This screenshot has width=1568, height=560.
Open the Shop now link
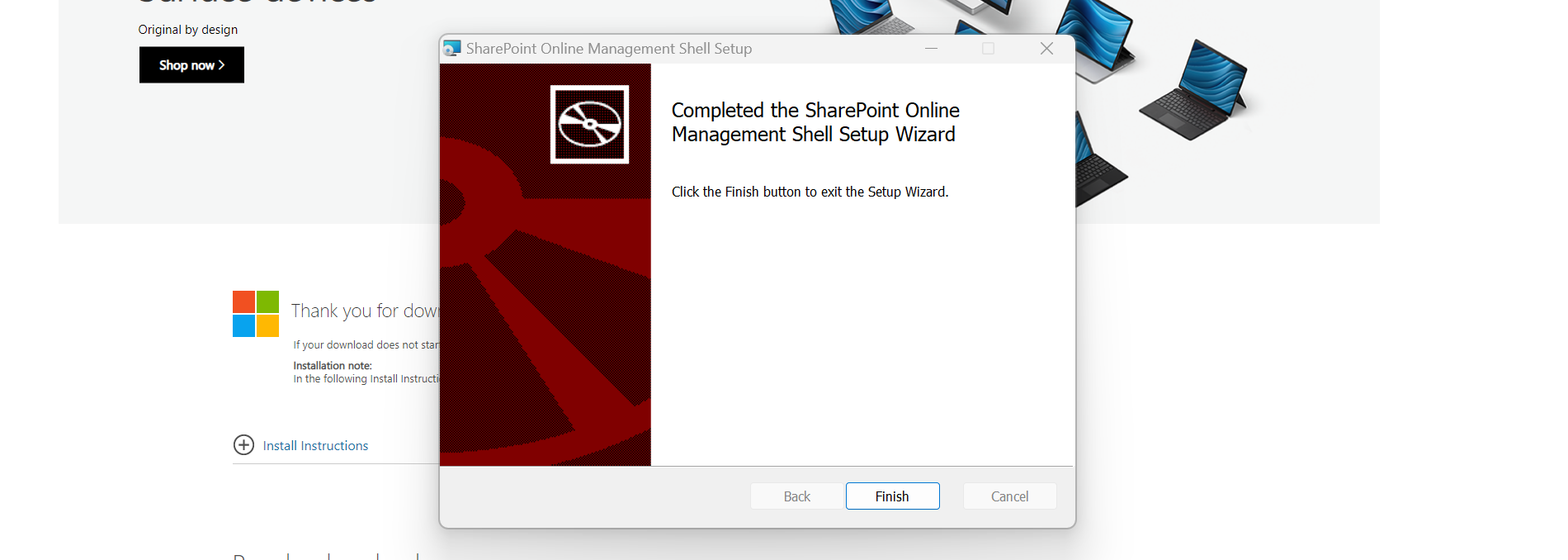click(x=191, y=65)
